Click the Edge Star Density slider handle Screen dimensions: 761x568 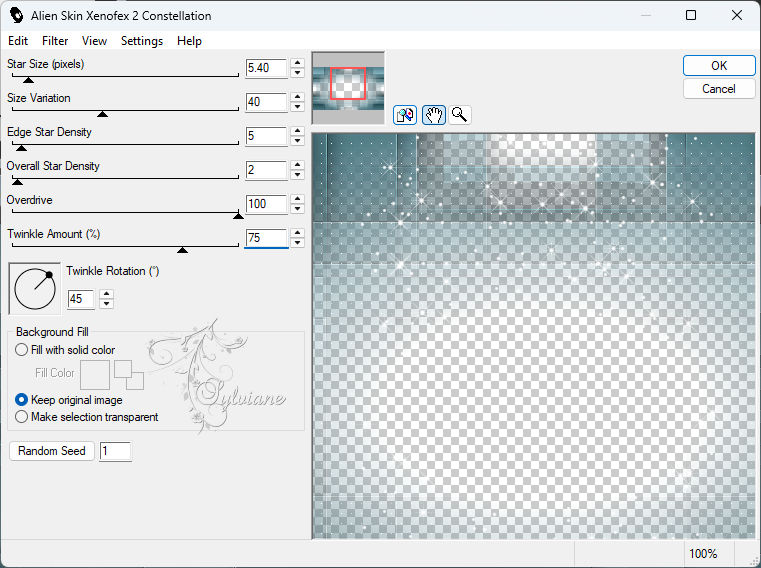(21, 148)
